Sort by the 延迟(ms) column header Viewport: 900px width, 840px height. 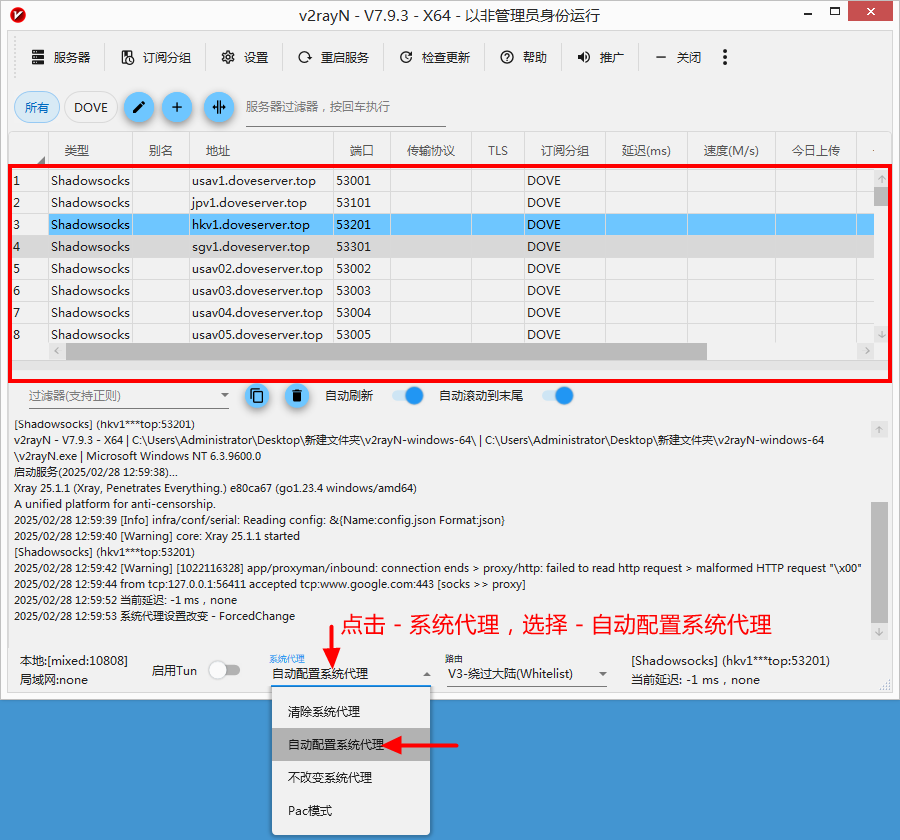[x=646, y=150]
